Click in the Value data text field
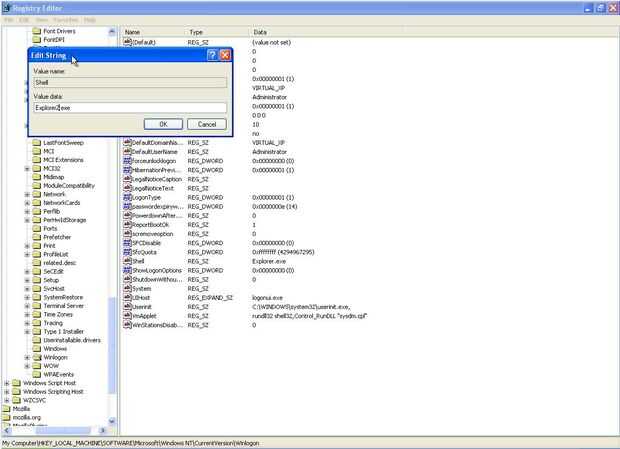620x449 pixels. (x=130, y=108)
